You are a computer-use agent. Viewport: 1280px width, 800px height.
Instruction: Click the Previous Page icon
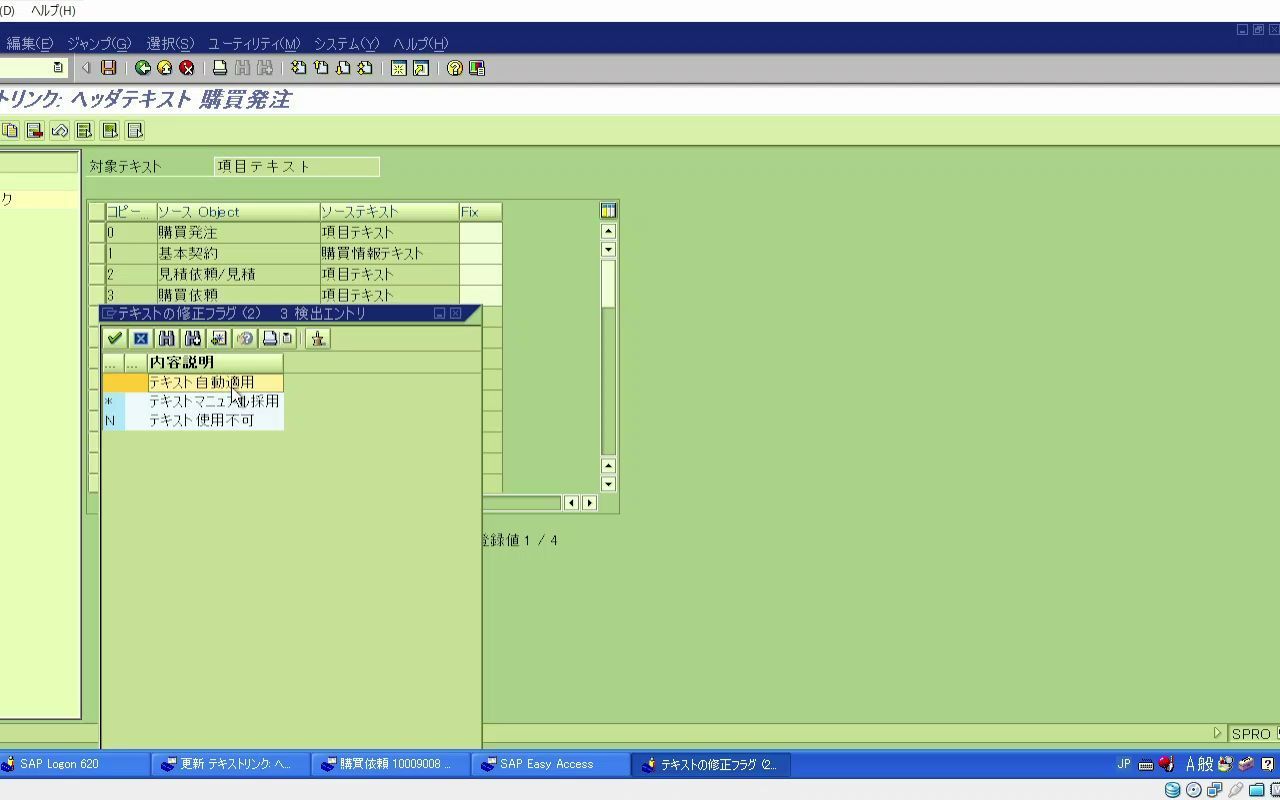click(321, 68)
